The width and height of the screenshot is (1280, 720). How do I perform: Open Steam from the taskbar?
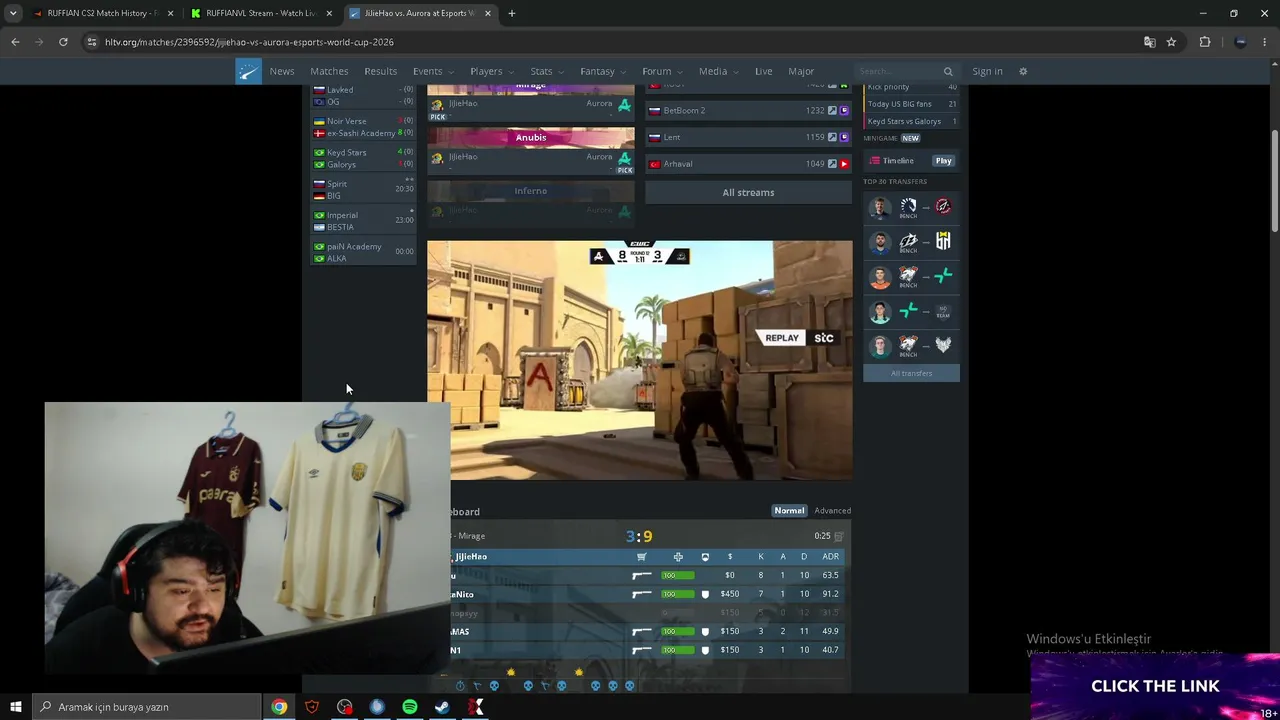pyautogui.click(x=442, y=707)
